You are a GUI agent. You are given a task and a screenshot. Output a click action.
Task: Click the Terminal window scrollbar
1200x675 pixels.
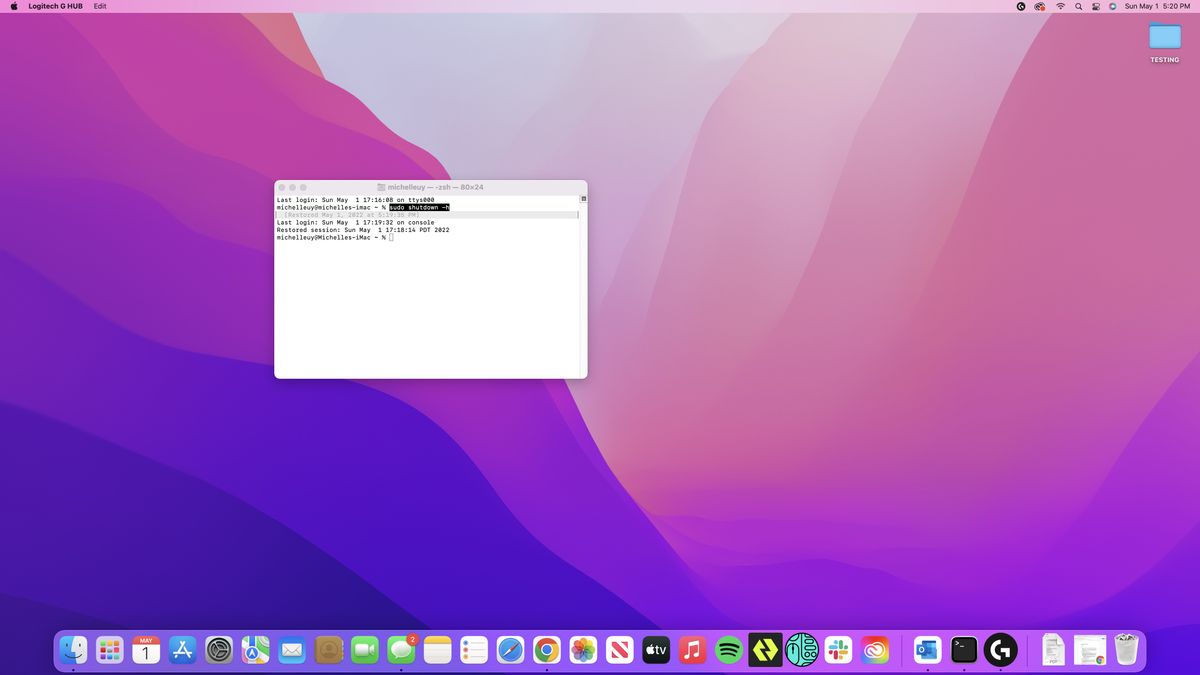(581, 199)
